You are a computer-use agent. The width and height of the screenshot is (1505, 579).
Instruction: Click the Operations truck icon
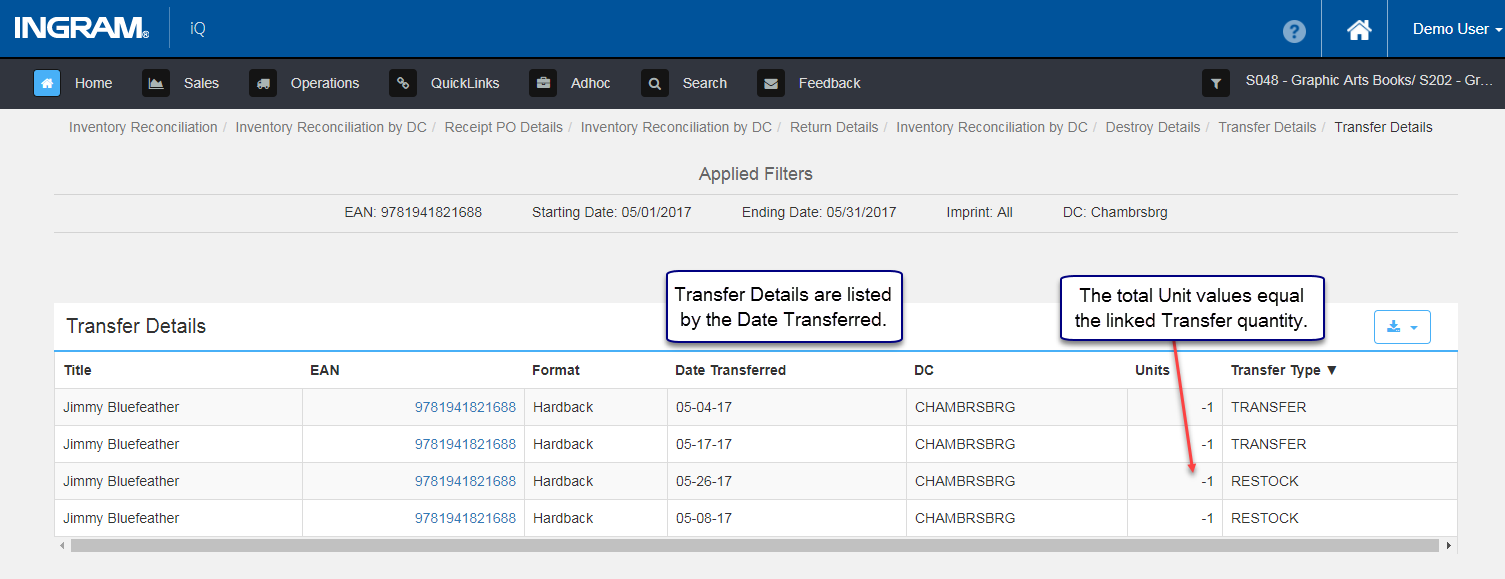tap(263, 83)
